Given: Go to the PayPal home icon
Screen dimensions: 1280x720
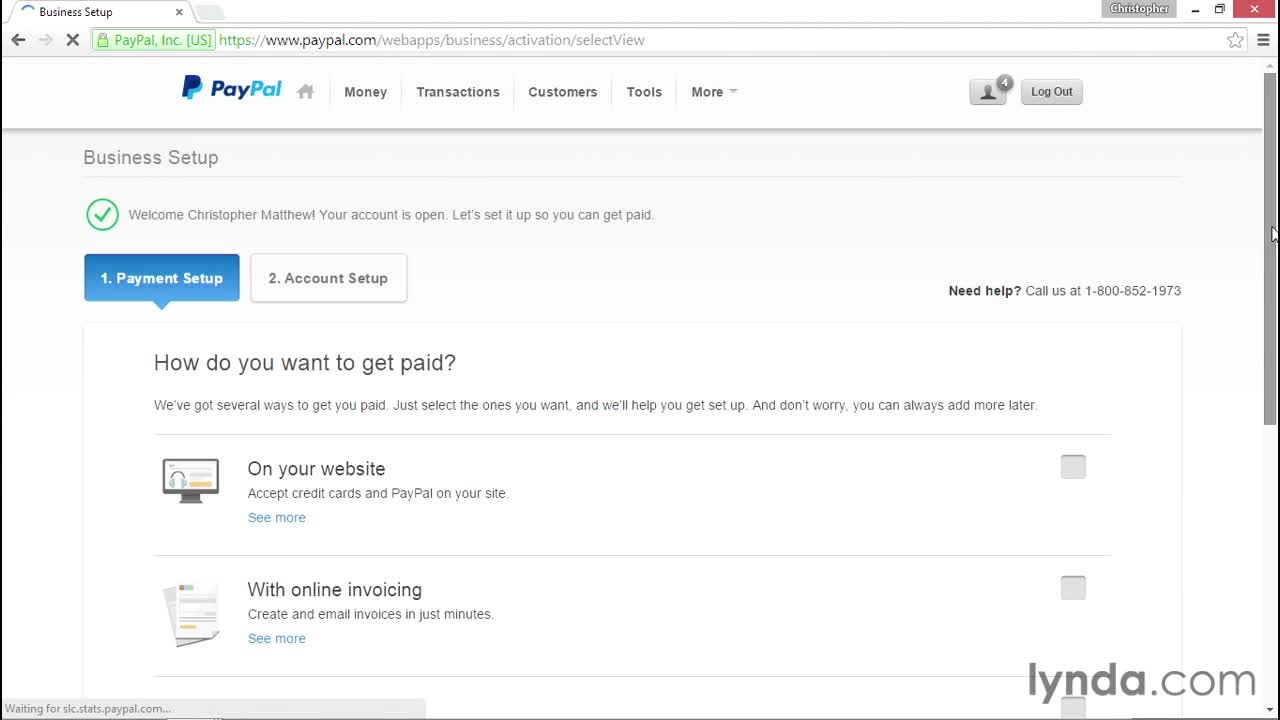Looking at the screenshot, I should (x=306, y=91).
